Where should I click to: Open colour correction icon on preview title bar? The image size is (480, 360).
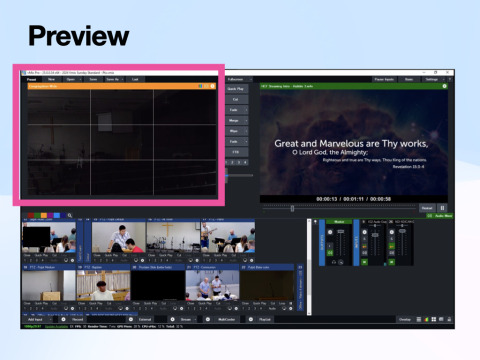200,86
